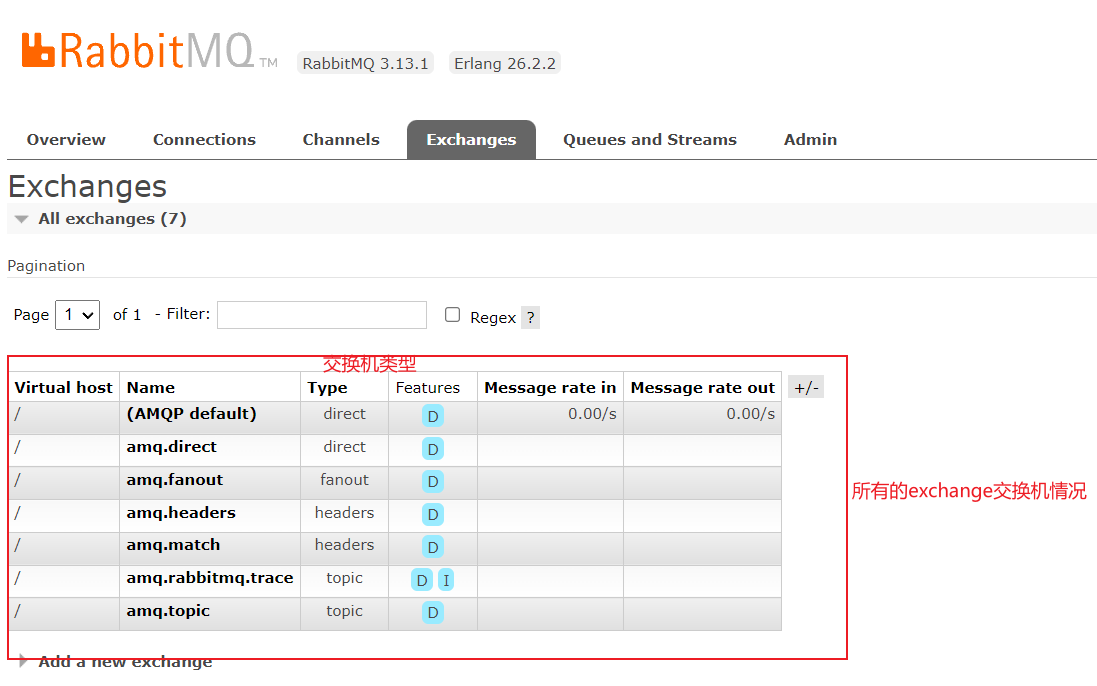Sort by the Virtual host column header

tap(64, 387)
